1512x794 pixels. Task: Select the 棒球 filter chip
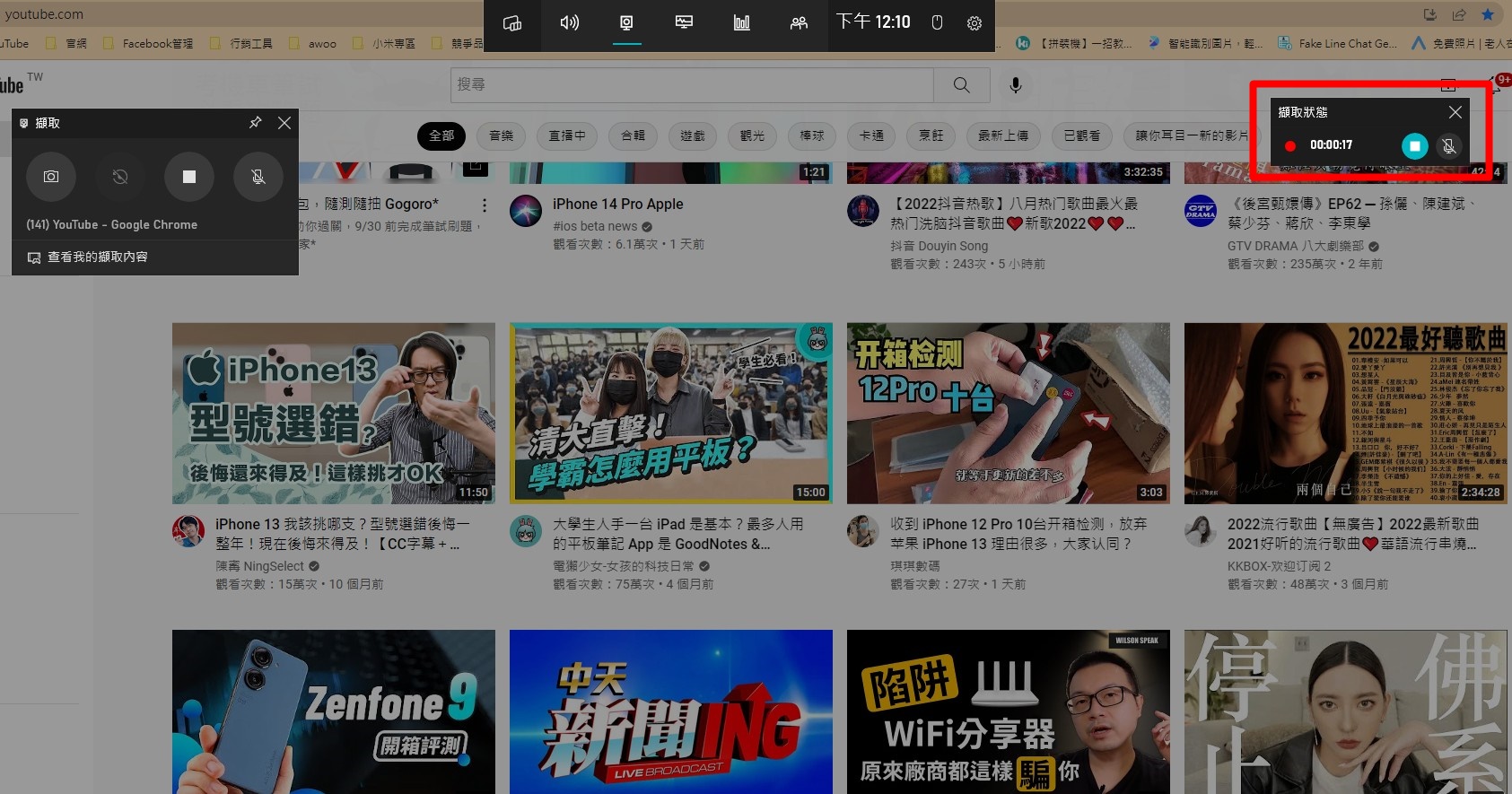click(x=812, y=135)
